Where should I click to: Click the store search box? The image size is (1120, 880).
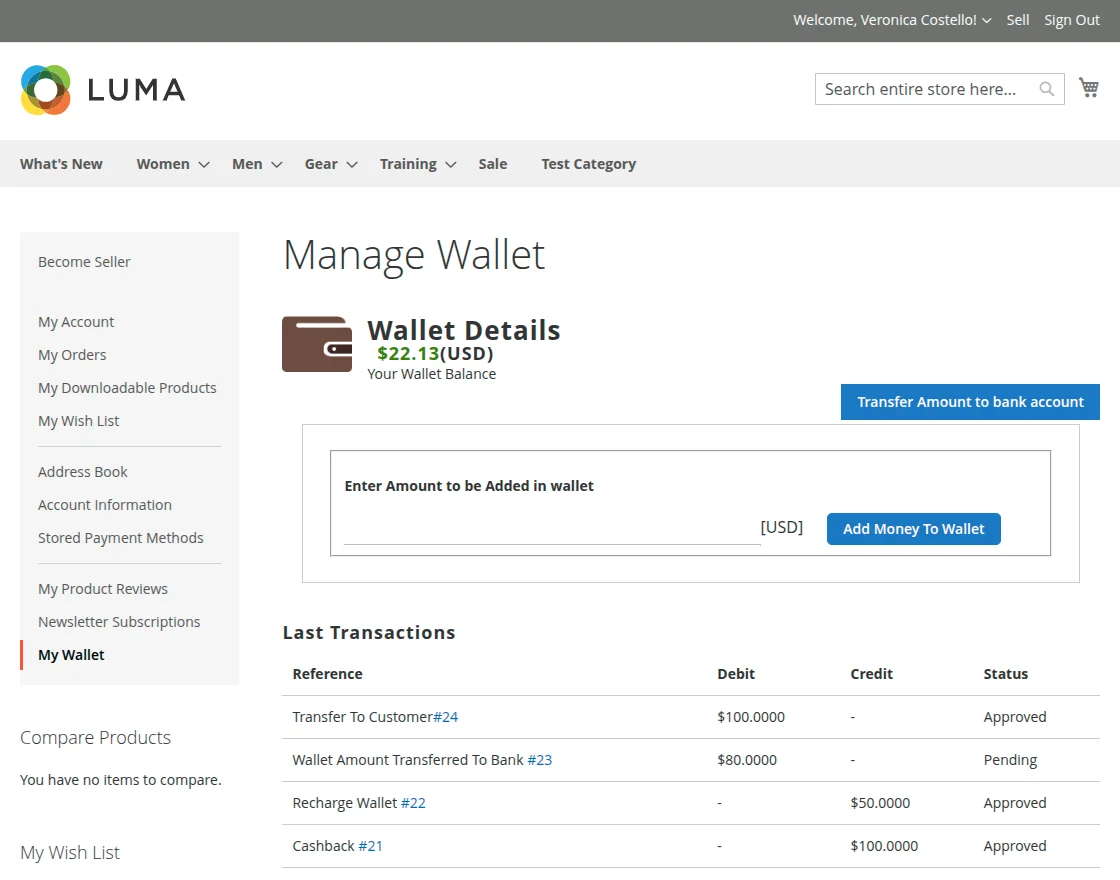click(x=920, y=89)
